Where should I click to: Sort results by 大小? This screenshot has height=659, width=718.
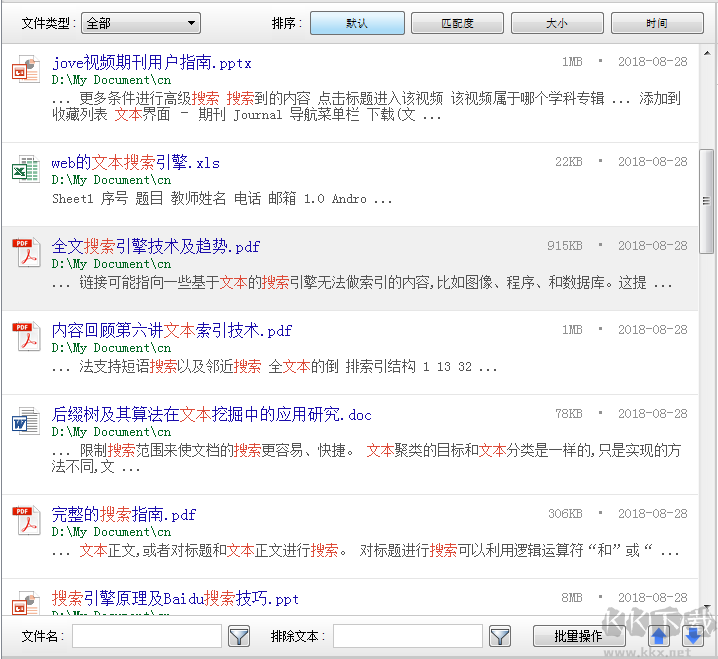[x=557, y=23]
